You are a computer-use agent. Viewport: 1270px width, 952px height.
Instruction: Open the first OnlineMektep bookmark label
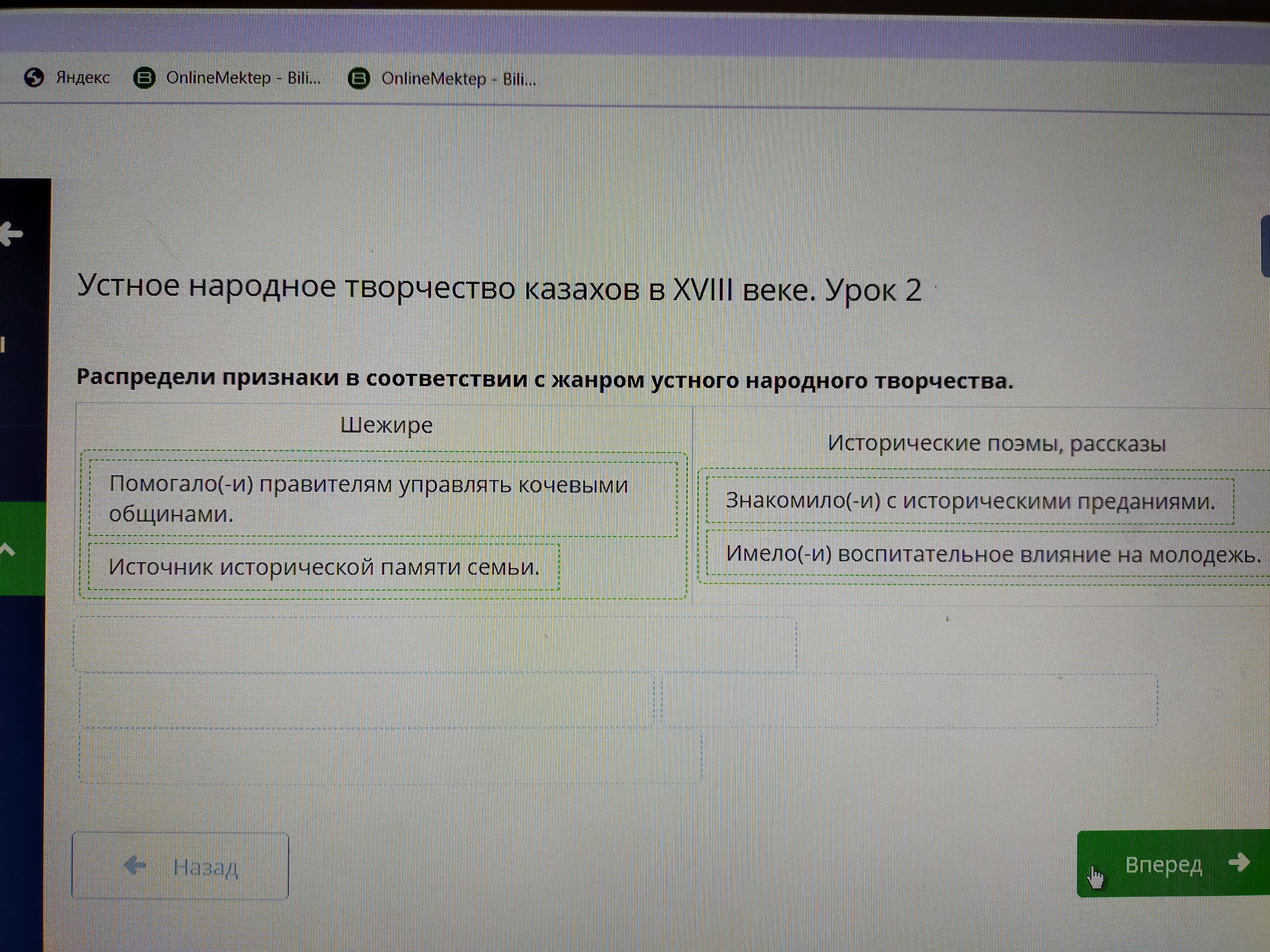(x=243, y=78)
